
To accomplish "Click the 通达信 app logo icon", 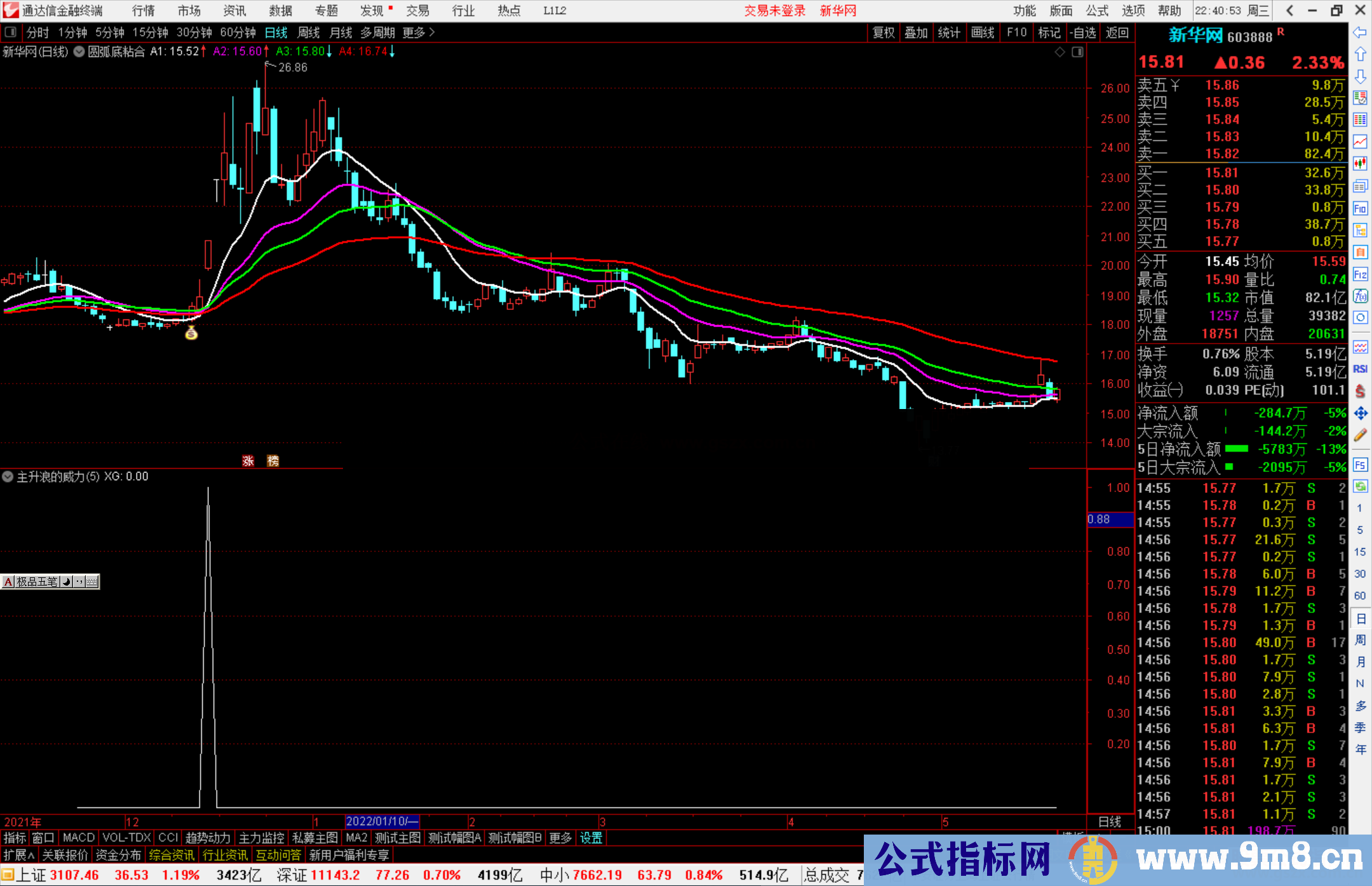I will (x=11, y=10).
